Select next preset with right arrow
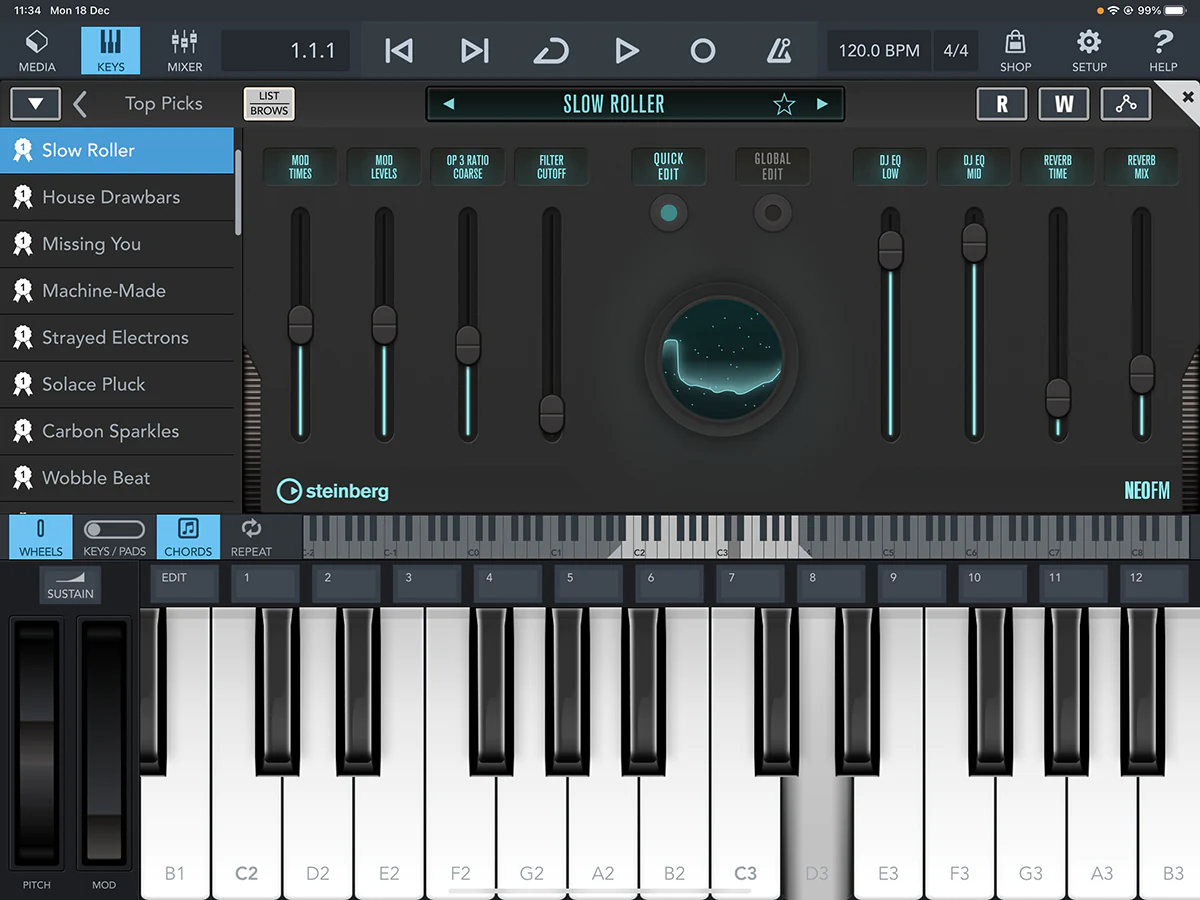1200x900 pixels. 822,104
